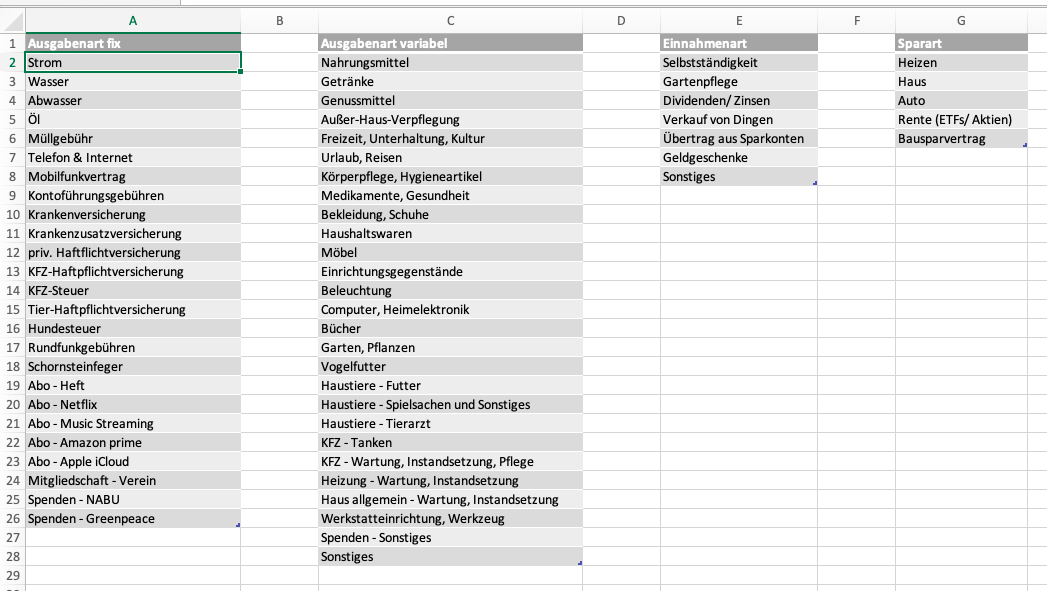Select row 28 header

[13, 556]
